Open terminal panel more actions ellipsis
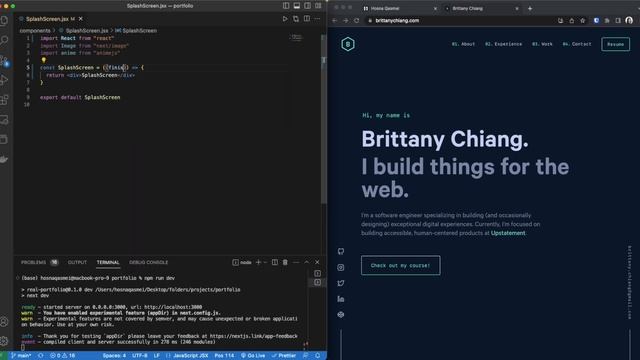 point(296,262)
